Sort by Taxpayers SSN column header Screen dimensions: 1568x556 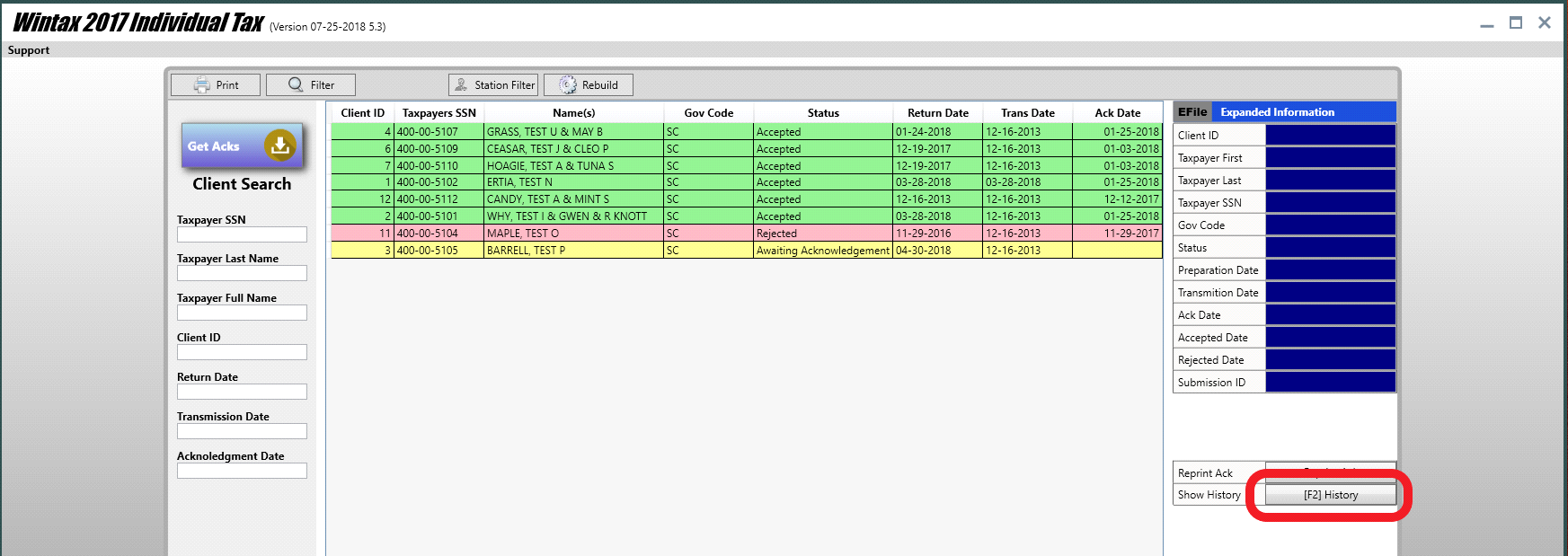point(439,113)
